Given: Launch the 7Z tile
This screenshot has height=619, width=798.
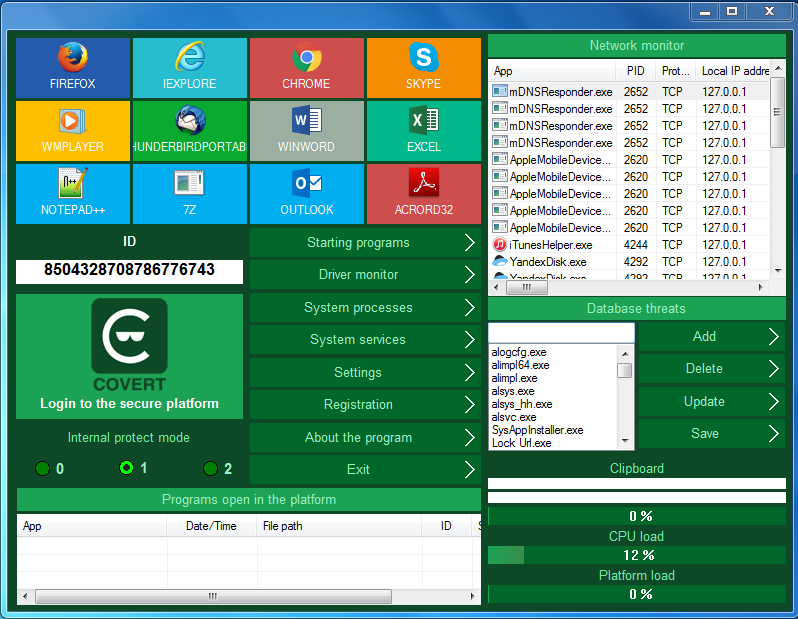Looking at the screenshot, I should 190,193.
